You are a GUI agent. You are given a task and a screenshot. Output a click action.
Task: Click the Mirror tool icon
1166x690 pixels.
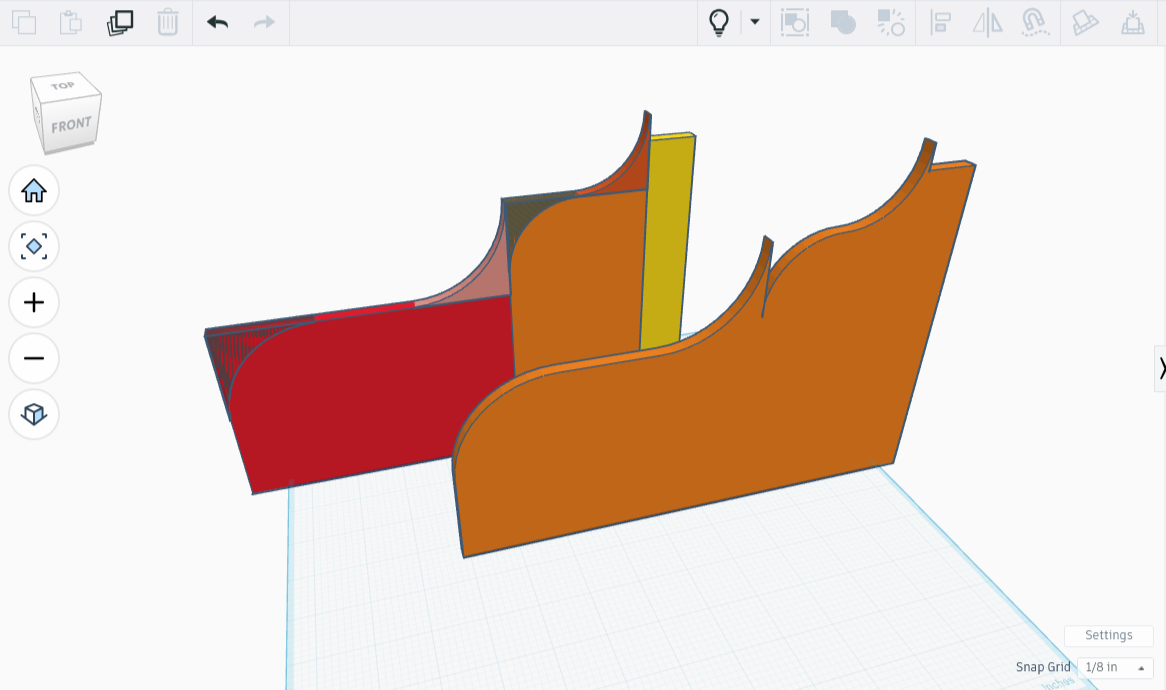988,22
